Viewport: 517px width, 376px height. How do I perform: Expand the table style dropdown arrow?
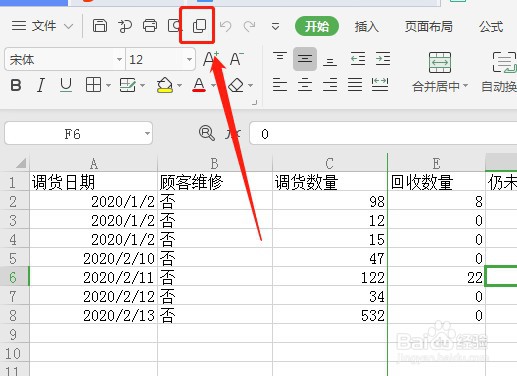[x=143, y=86]
